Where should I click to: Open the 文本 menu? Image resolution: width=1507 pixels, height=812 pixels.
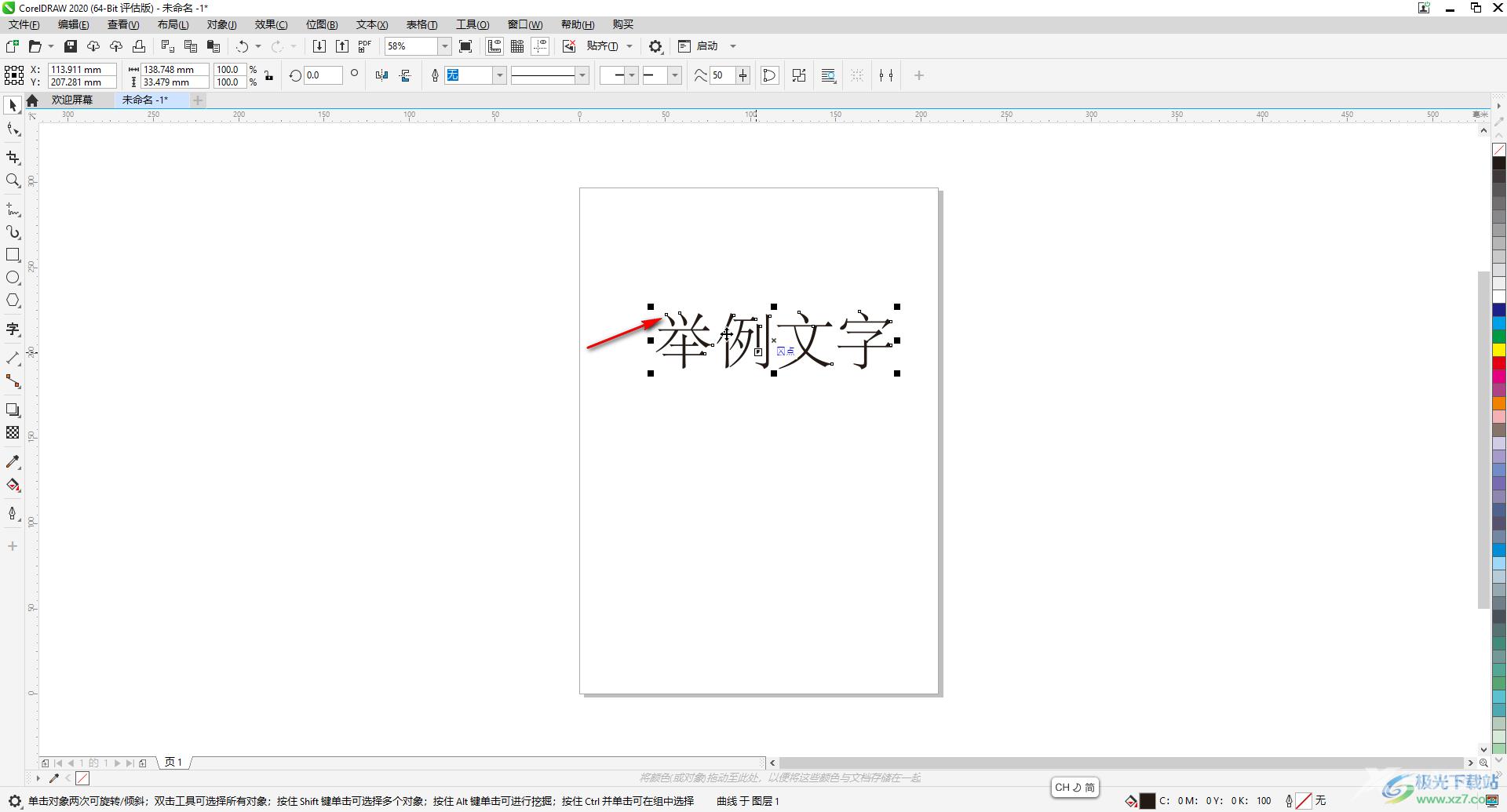click(372, 24)
